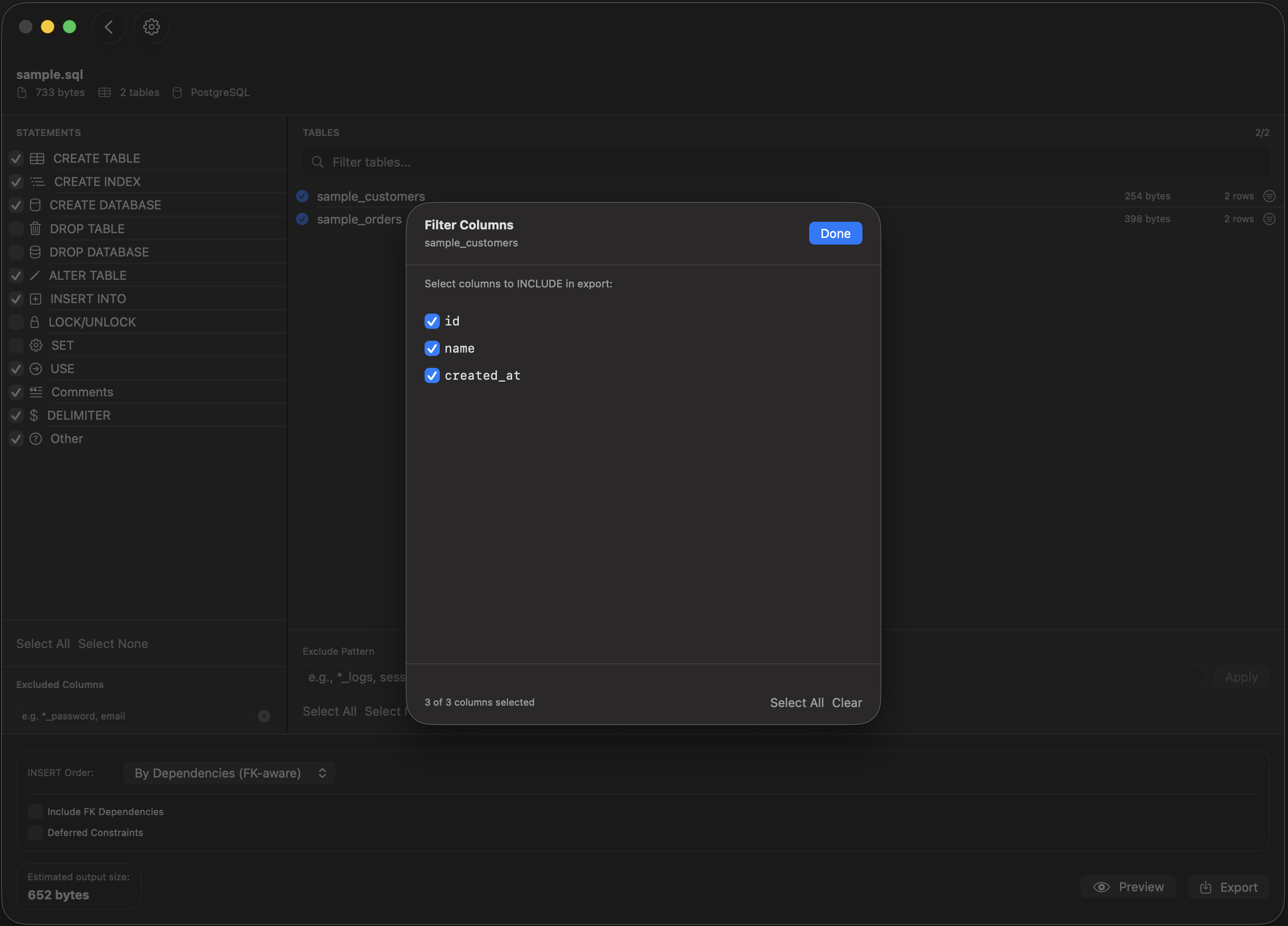1288x926 pixels.
Task: Deselect the sample_orders table checkmark
Action: 302,219
